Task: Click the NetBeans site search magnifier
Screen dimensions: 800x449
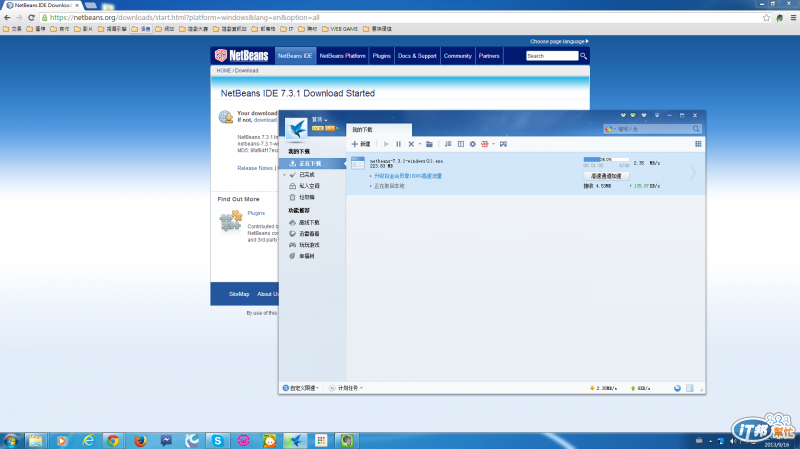Action: [x=583, y=56]
